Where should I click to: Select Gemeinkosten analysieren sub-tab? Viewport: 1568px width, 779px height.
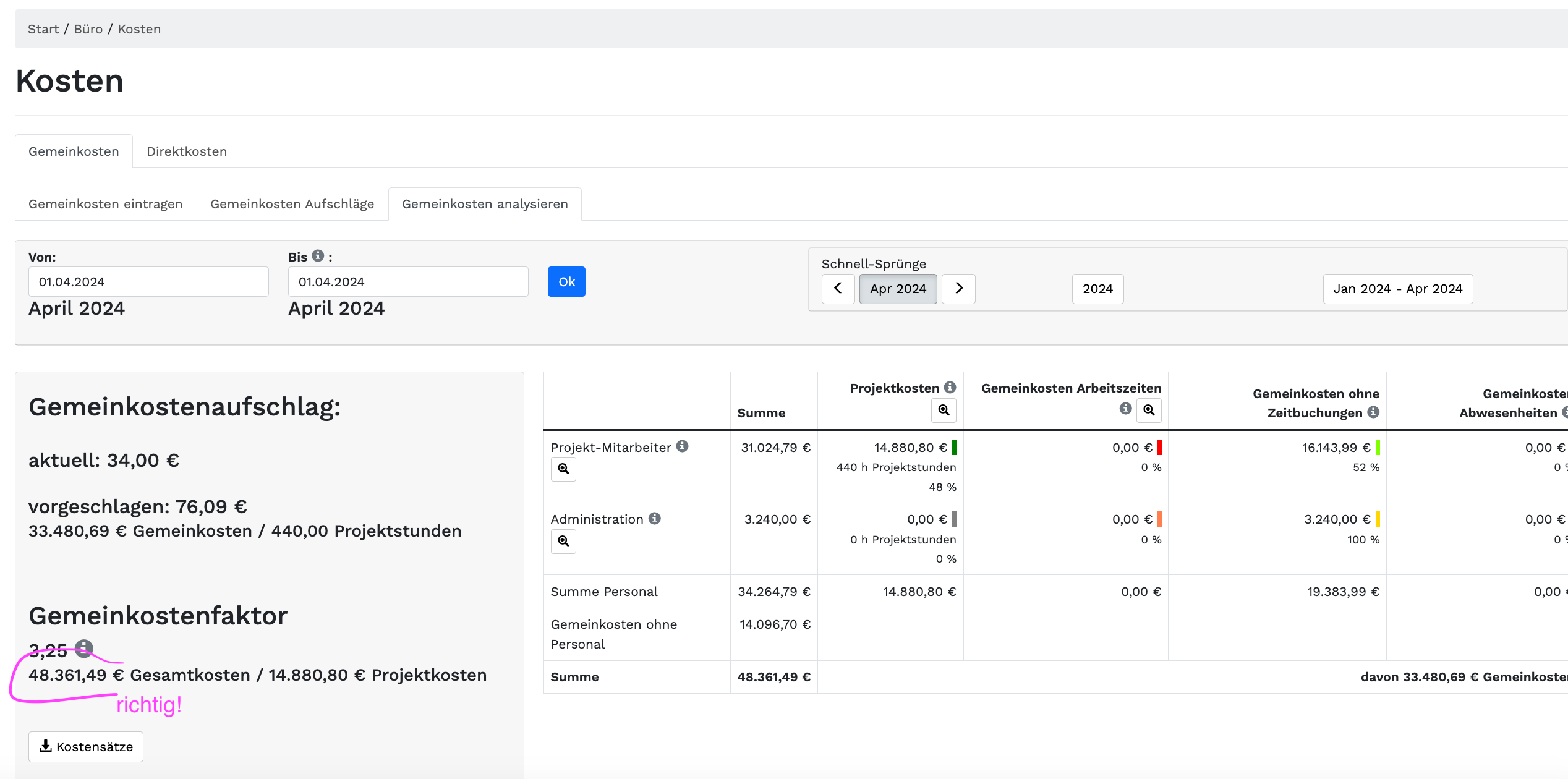point(485,204)
